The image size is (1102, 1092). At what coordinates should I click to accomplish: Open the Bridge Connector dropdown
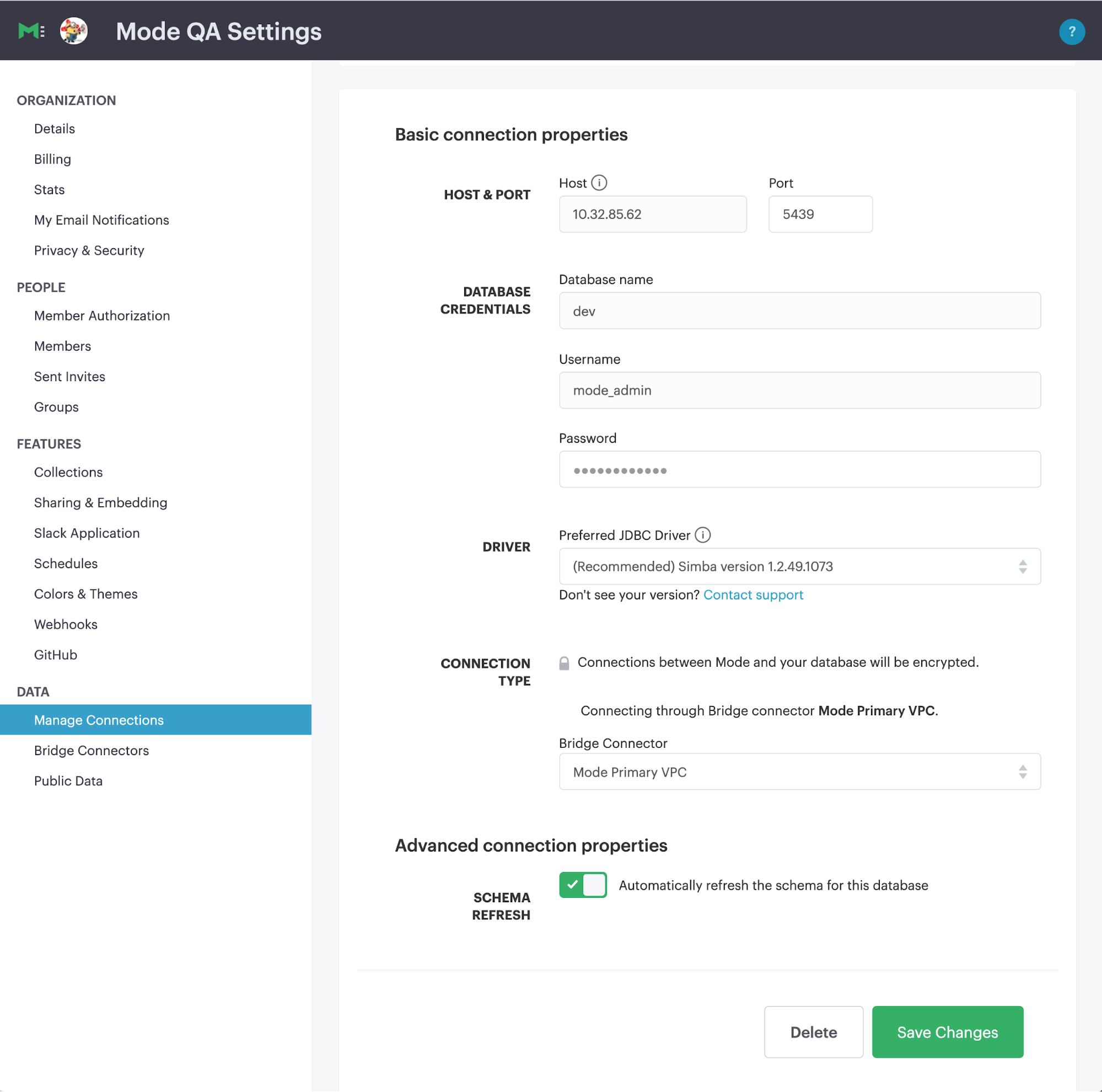pos(799,772)
